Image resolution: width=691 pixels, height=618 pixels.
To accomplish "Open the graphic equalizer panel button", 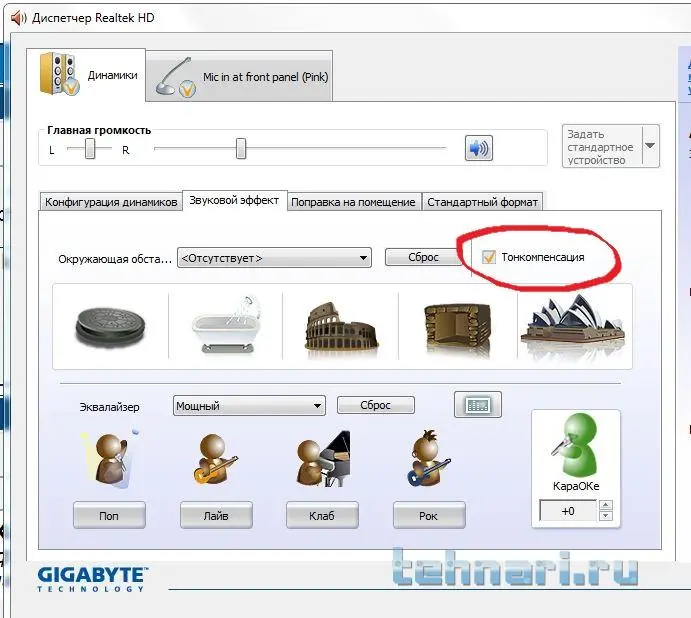I will 478,404.
